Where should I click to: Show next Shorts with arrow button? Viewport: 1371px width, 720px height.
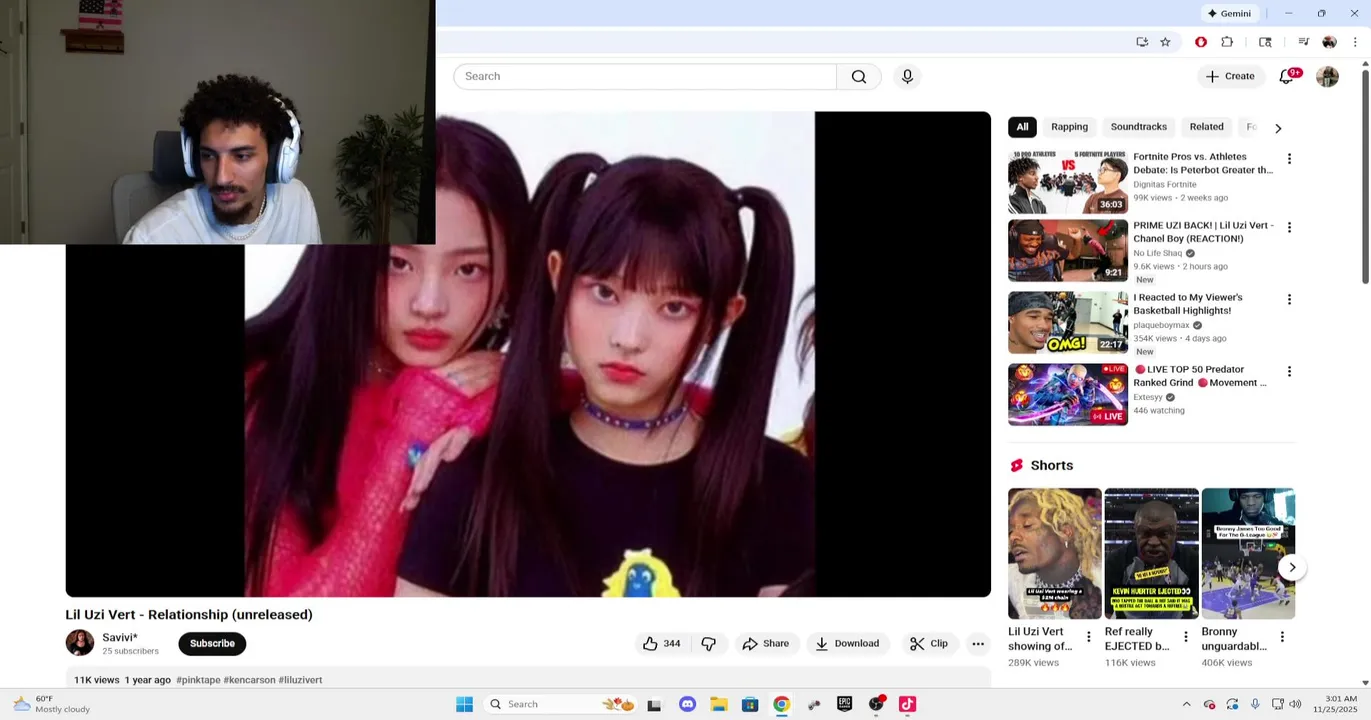coord(1292,568)
